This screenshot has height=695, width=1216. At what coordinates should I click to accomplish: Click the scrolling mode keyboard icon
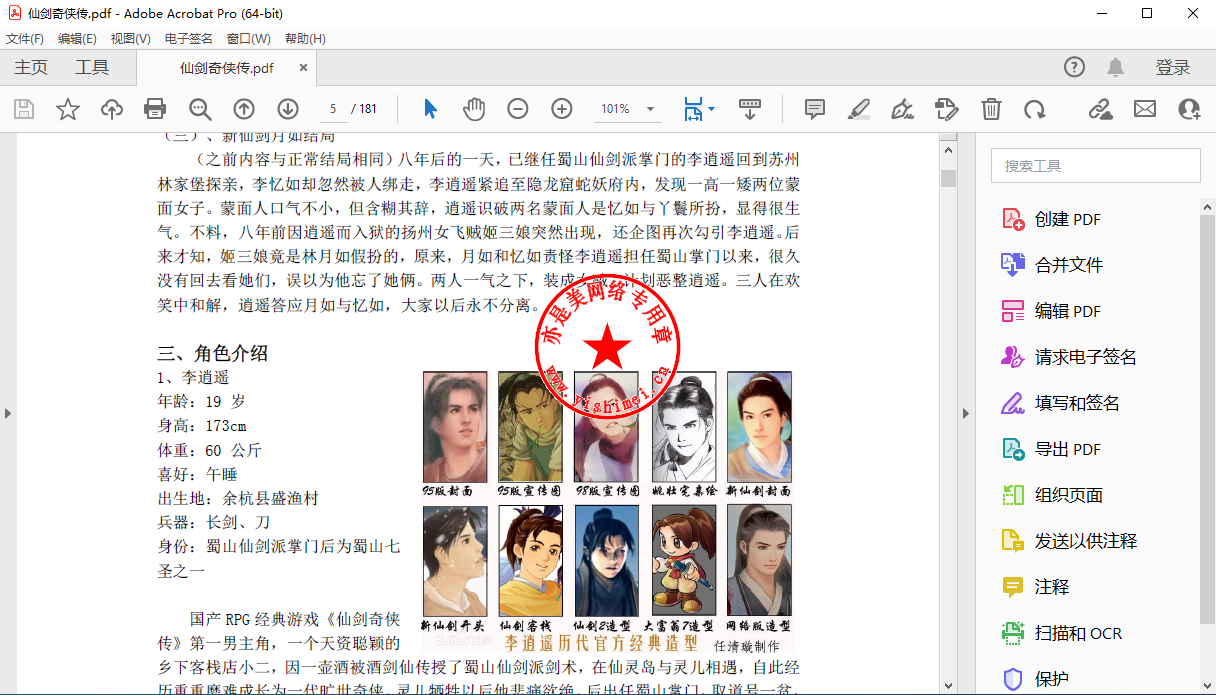pyautogui.click(x=749, y=109)
